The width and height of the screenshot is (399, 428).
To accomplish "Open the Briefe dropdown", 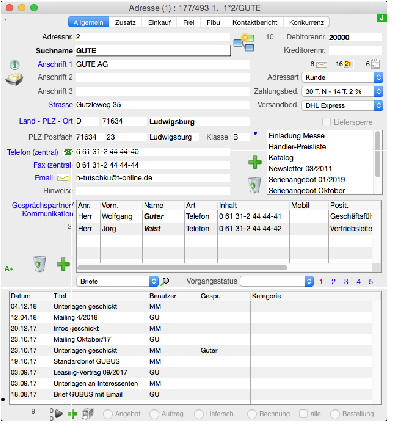I will click(118, 282).
